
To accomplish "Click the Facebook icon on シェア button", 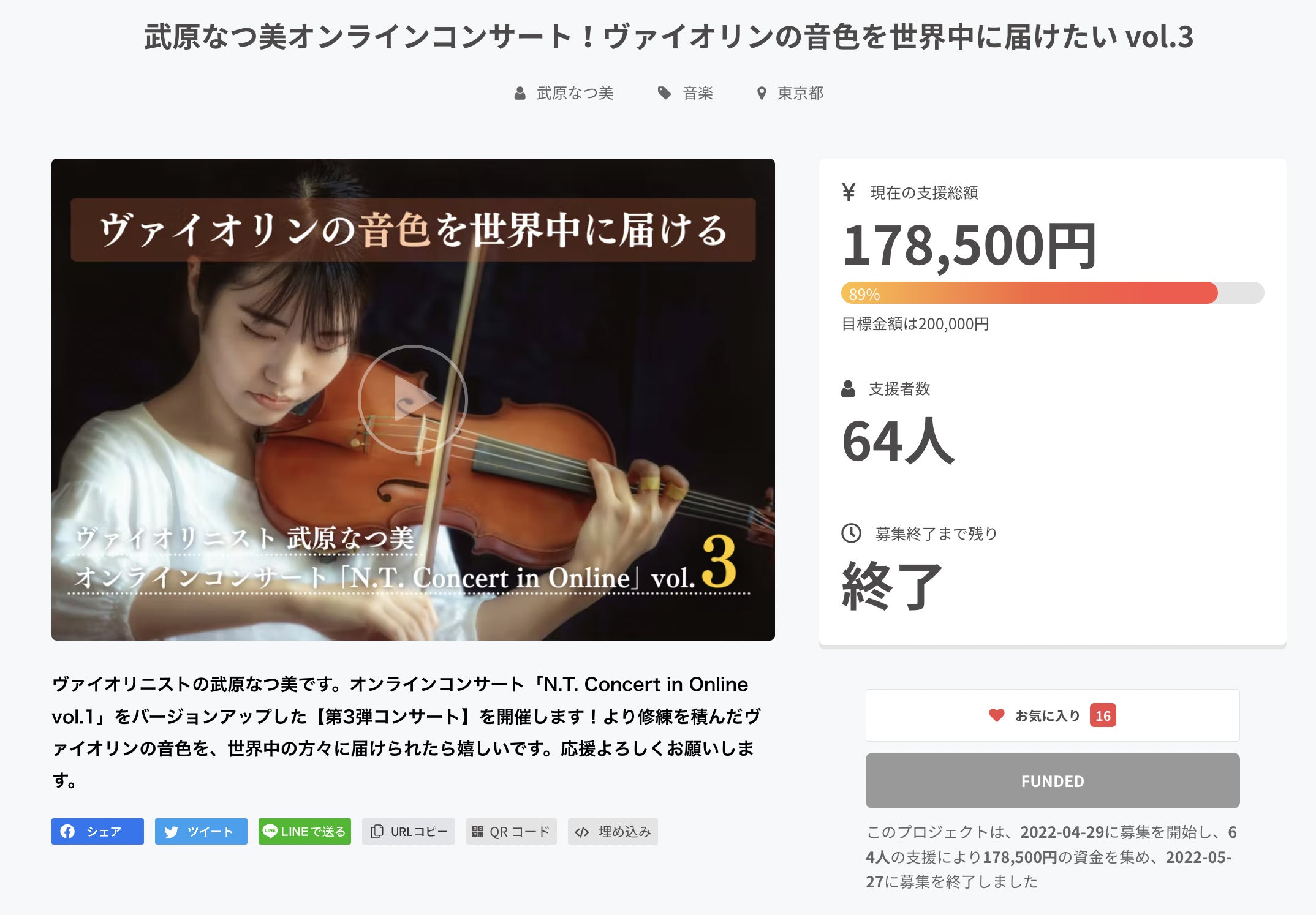I will click(x=68, y=831).
